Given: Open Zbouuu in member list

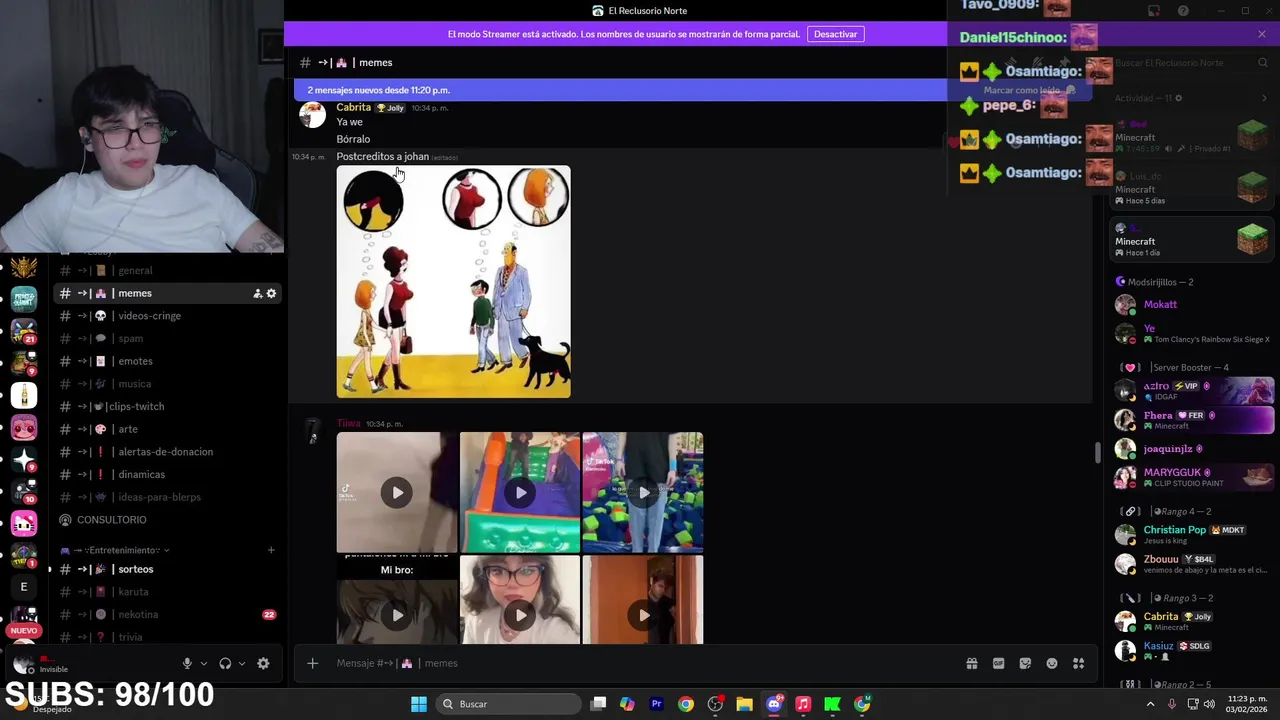Looking at the screenshot, I should [1193, 564].
